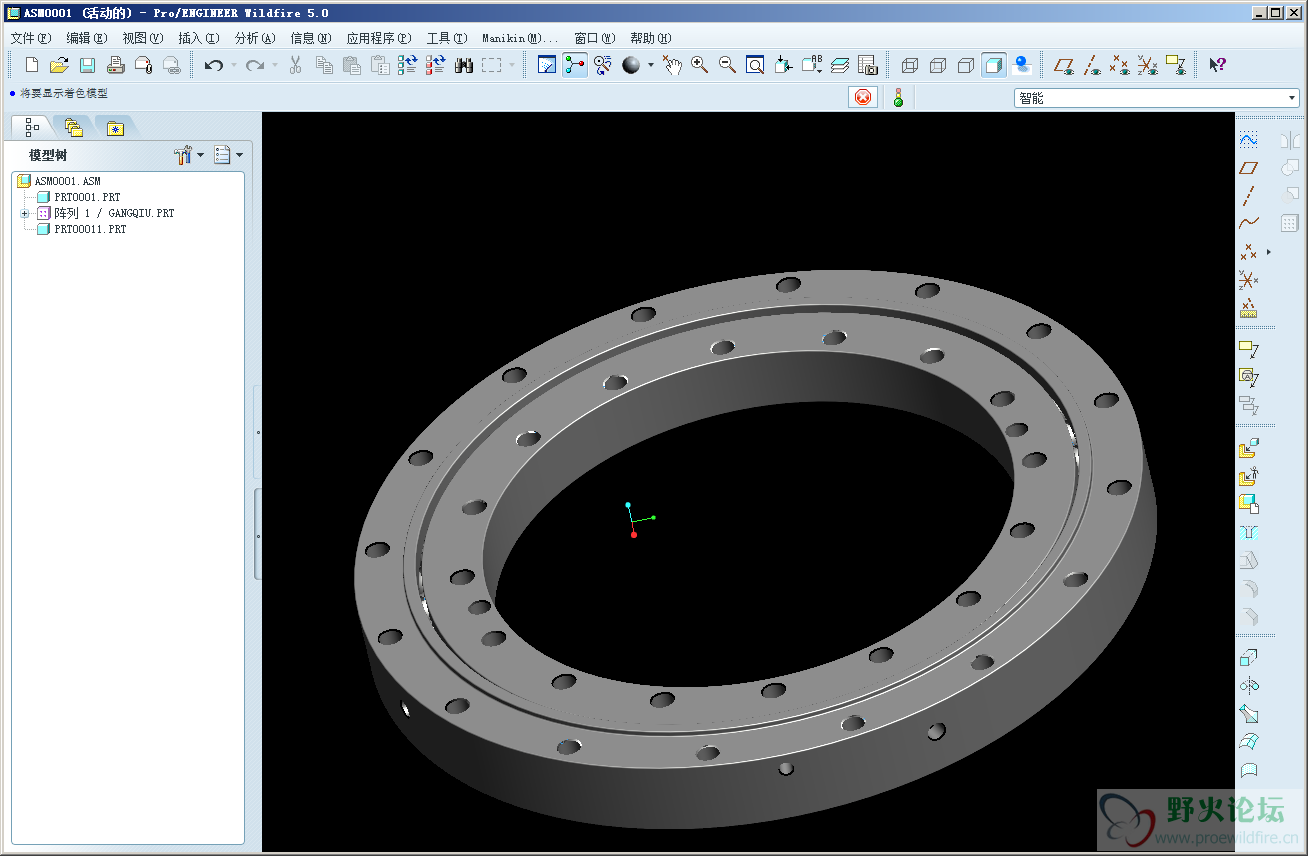Select the Revolve tool in right toolbar
The height and width of the screenshot is (856, 1308).
tap(1248, 686)
